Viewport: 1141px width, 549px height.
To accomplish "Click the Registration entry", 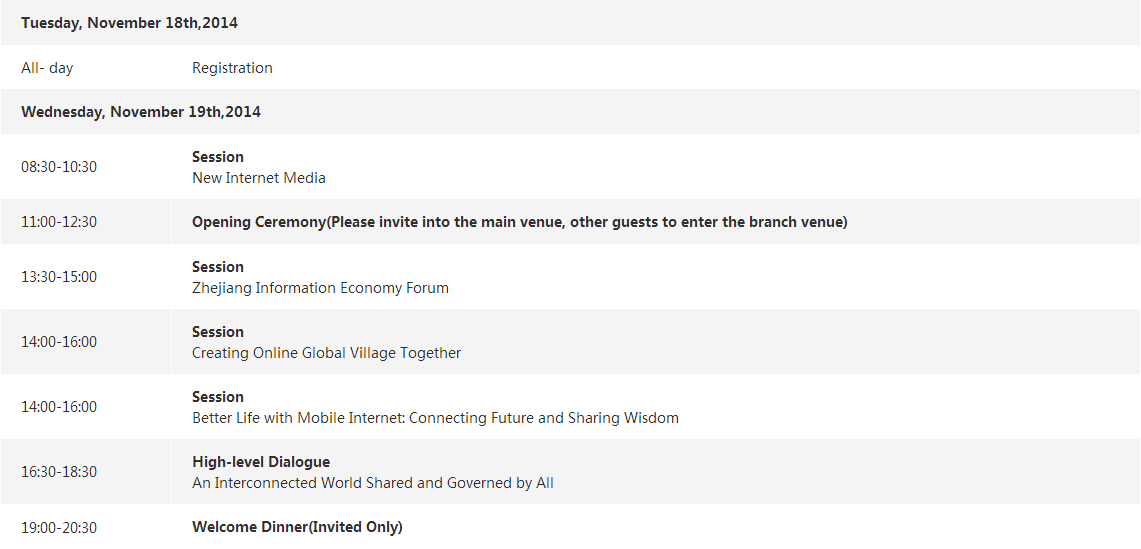I will pos(232,68).
